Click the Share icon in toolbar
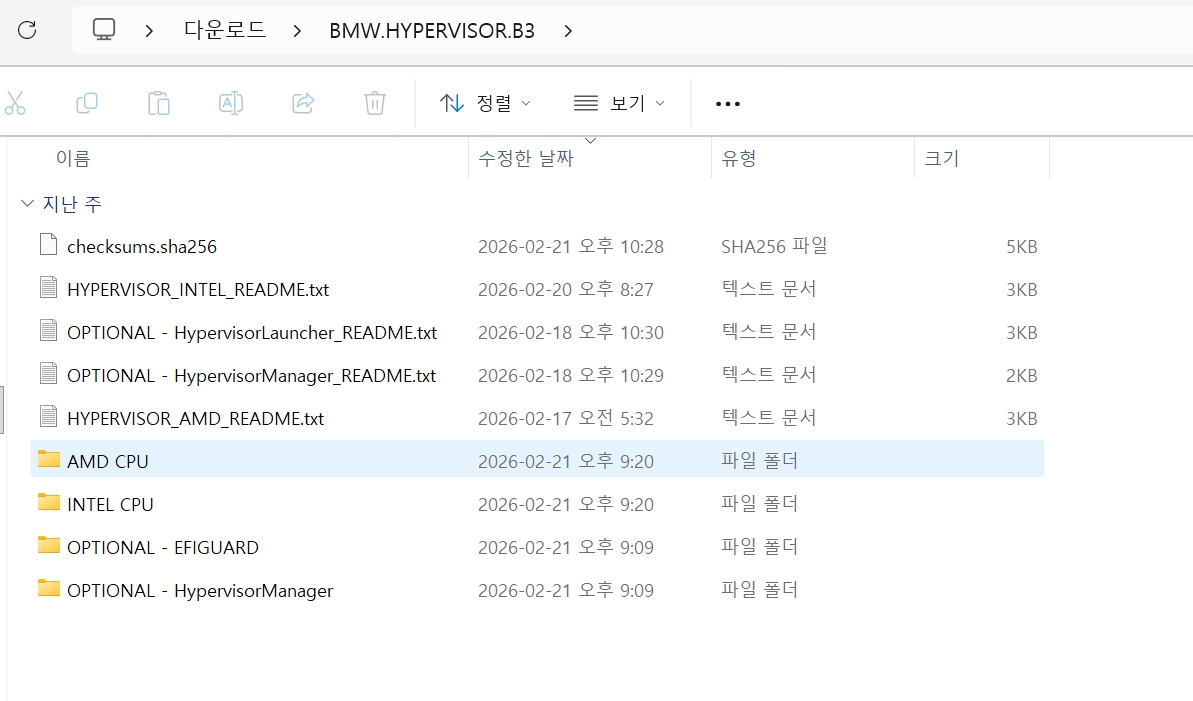The image size is (1193, 701). 303,103
